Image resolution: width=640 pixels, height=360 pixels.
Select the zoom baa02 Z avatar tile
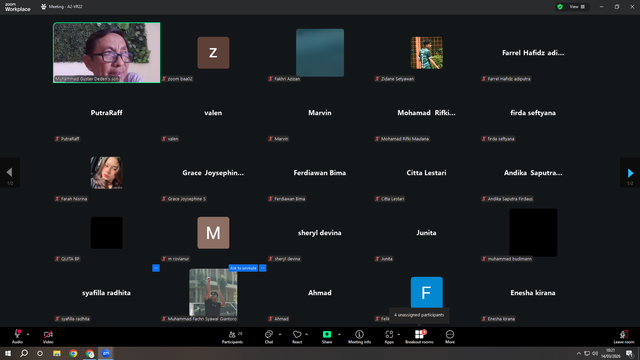(x=213, y=53)
